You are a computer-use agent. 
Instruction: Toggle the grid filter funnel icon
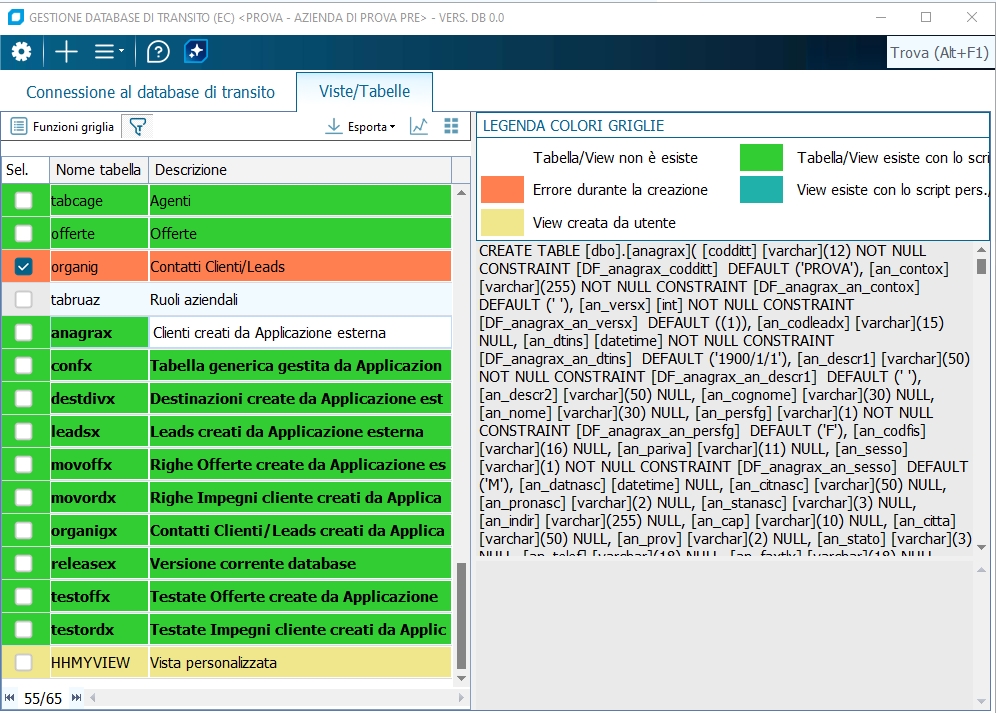tap(138, 126)
